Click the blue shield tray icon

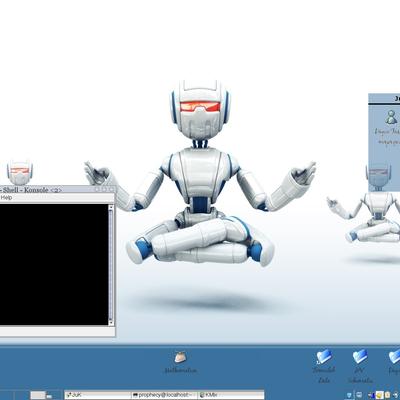(x=349, y=396)
